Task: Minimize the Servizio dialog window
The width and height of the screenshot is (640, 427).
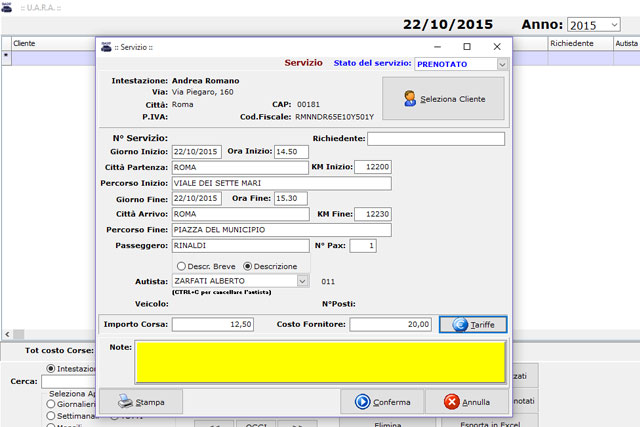Action: [437, 47]
